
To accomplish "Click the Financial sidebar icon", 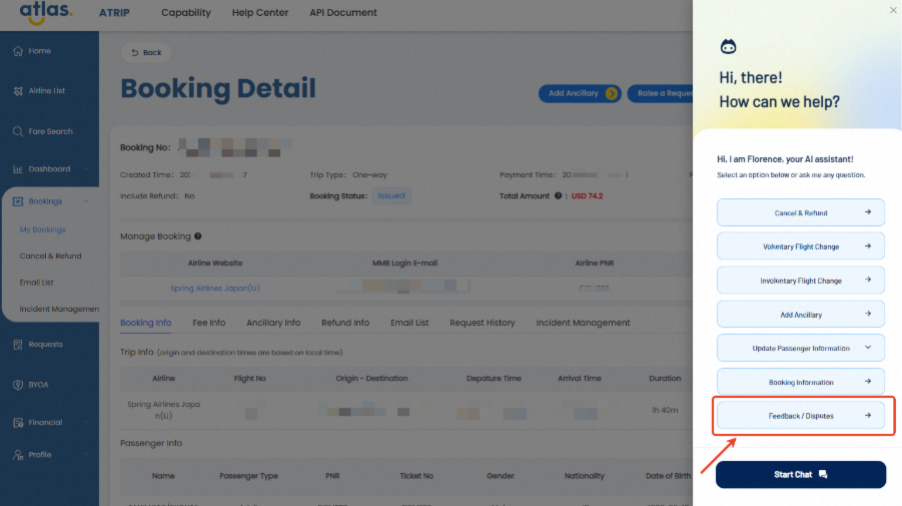I will (x=18, y=423).
